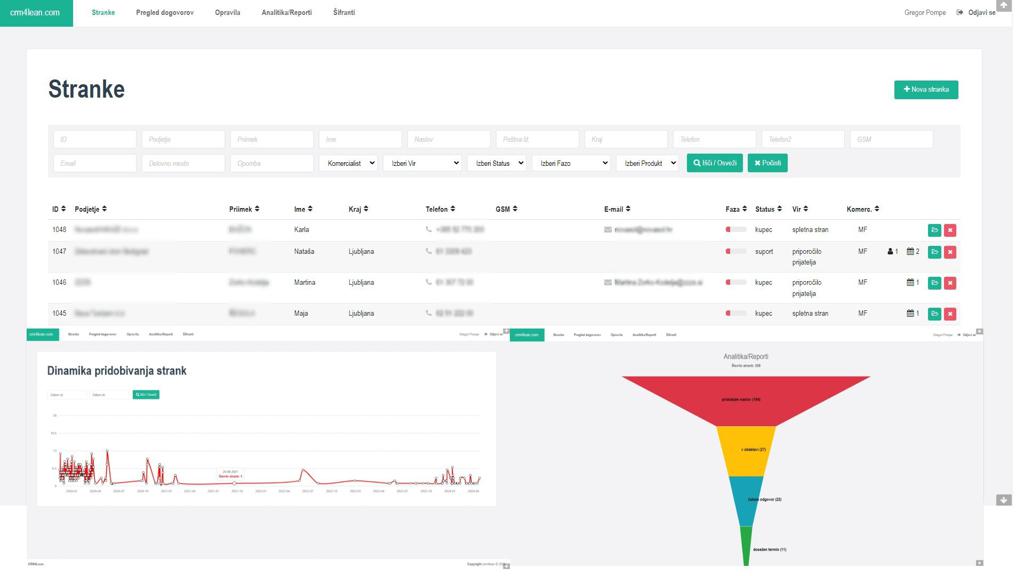Toggle sorting on the Faza column
This screenshot has height=576, width=1024.
click(x=736, y=209)
